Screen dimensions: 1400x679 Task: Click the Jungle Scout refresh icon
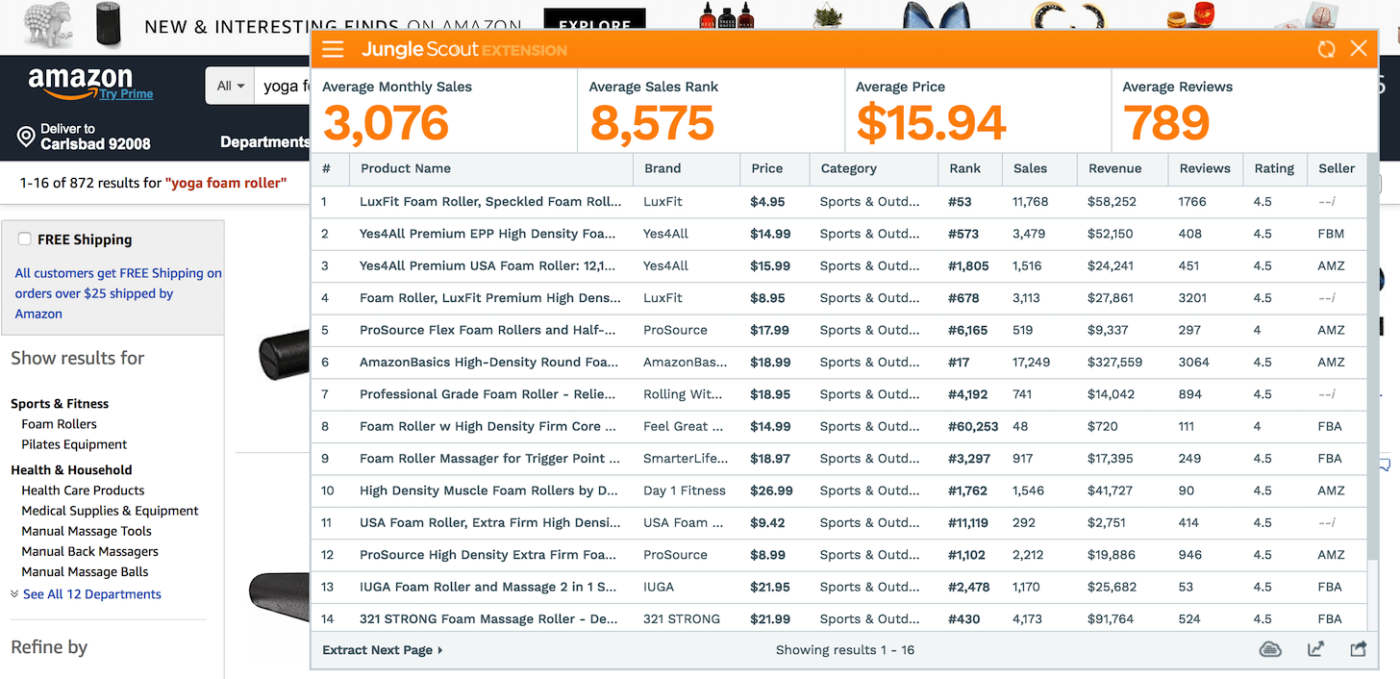(x=1326, y=49)
